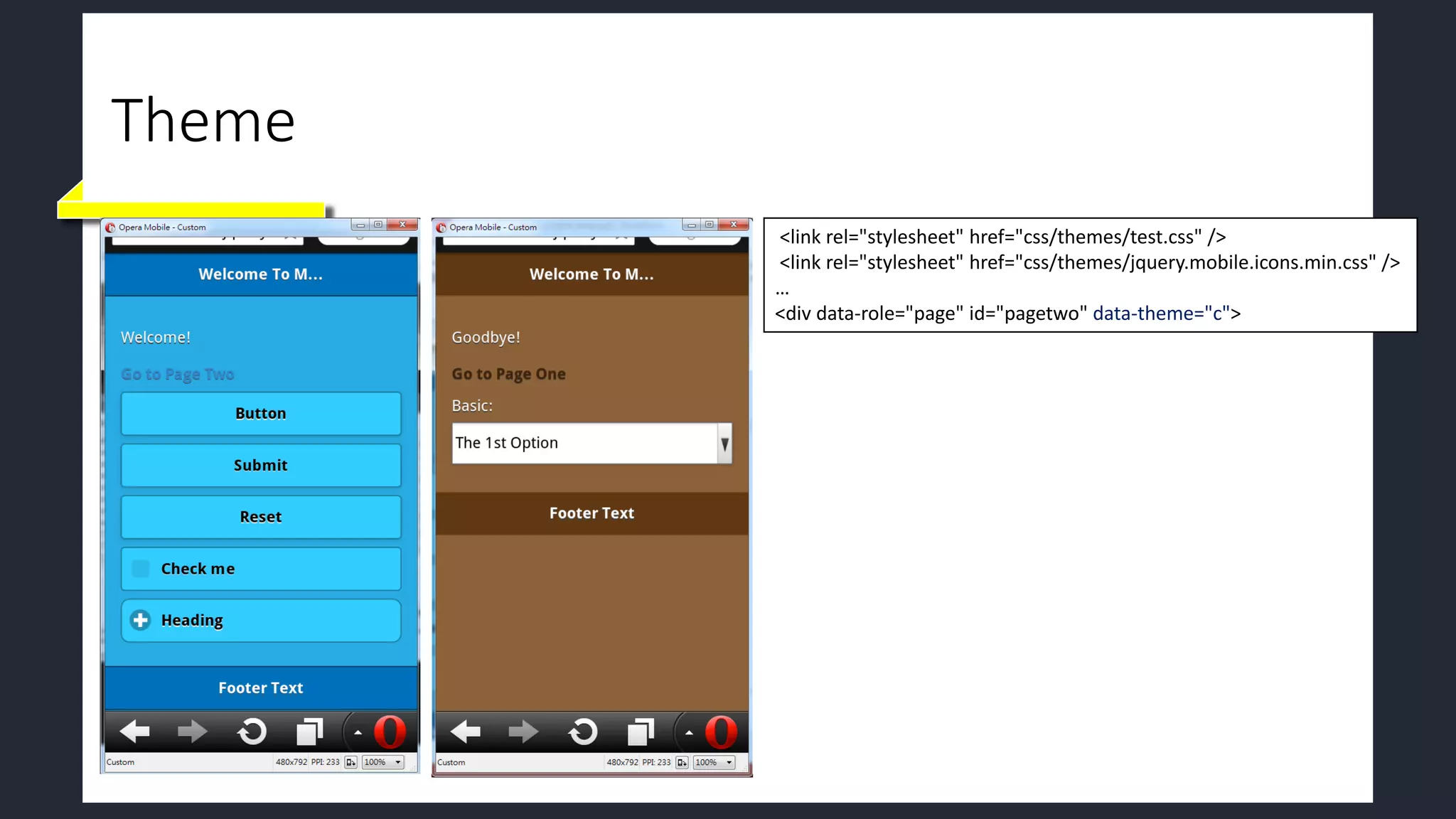The image size is (1456, 819).
Task: Open left emulator 100% zoom dropdown
Action: 383,762
